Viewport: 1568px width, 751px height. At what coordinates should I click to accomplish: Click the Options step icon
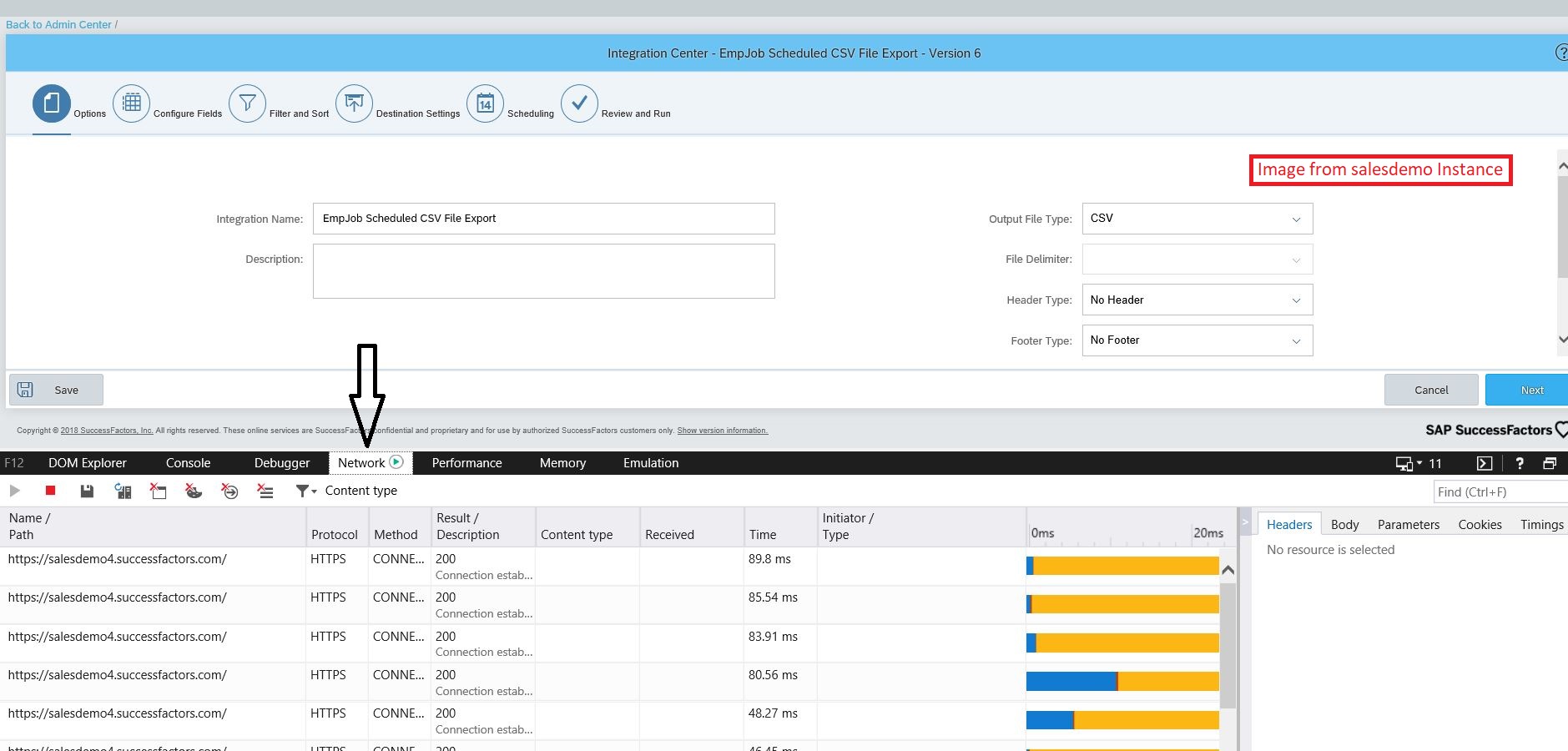(x=52, y=103)
